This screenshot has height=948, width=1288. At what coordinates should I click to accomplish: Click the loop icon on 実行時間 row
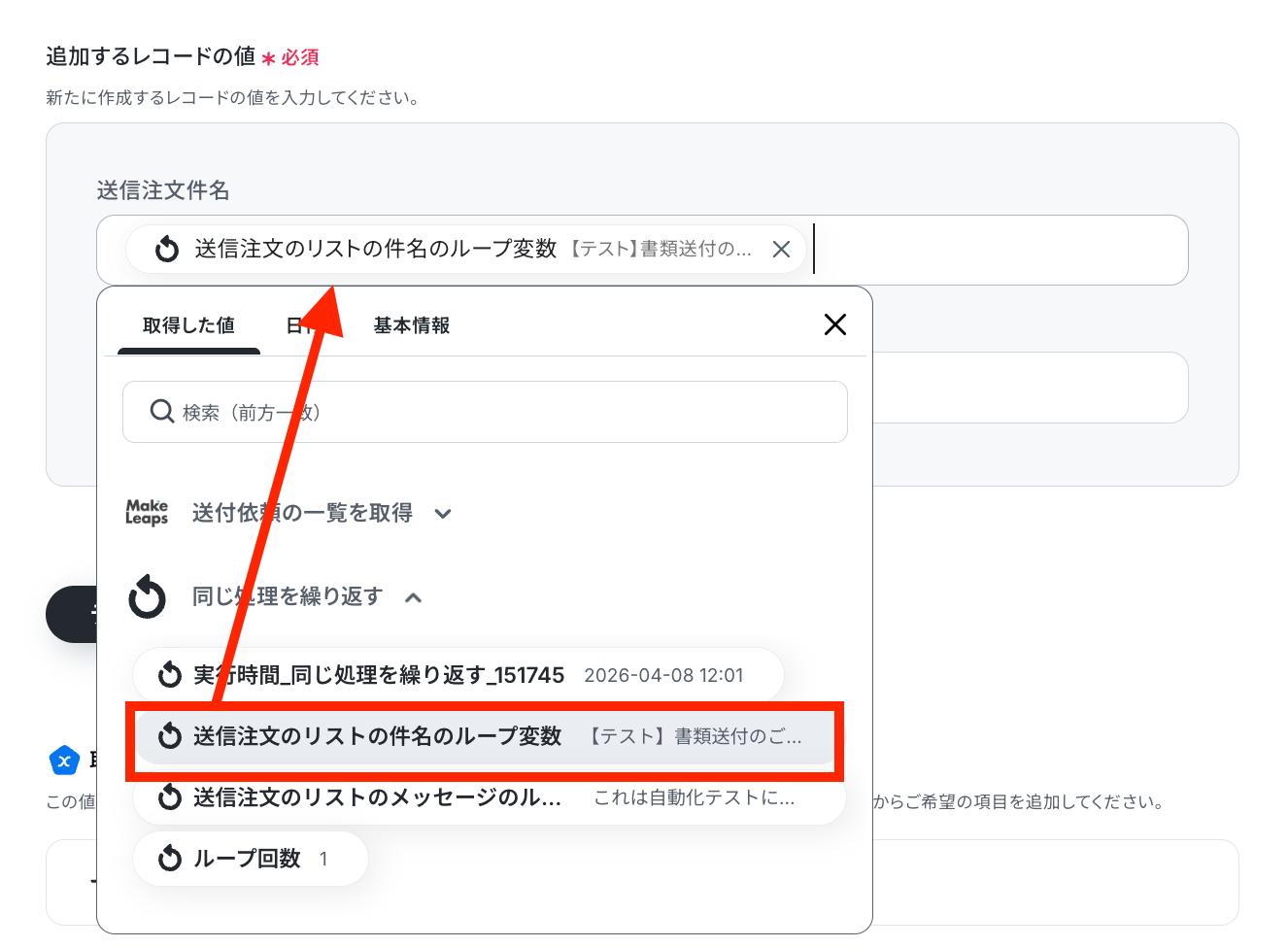[170, 675]
